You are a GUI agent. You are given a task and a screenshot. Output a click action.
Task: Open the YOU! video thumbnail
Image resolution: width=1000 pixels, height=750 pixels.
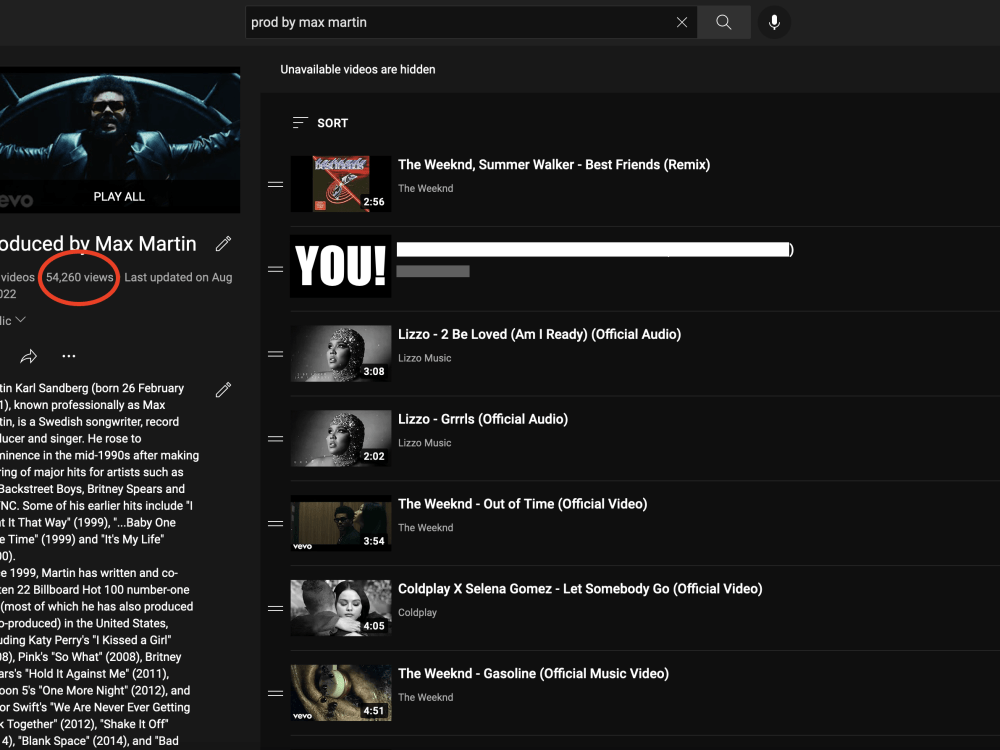[x=341, y=266]
